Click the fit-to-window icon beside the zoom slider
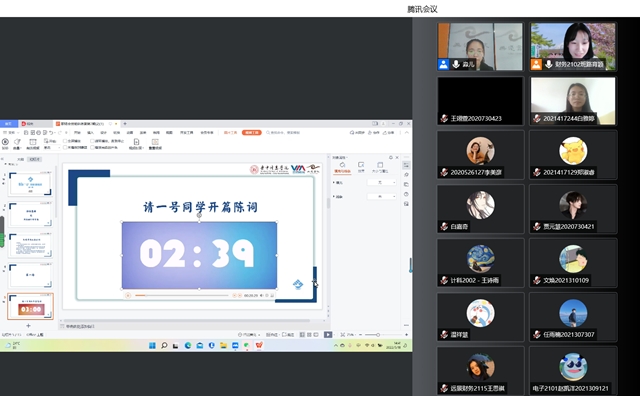Viewport: 640px width, 396px height. [x=342, y=335]
